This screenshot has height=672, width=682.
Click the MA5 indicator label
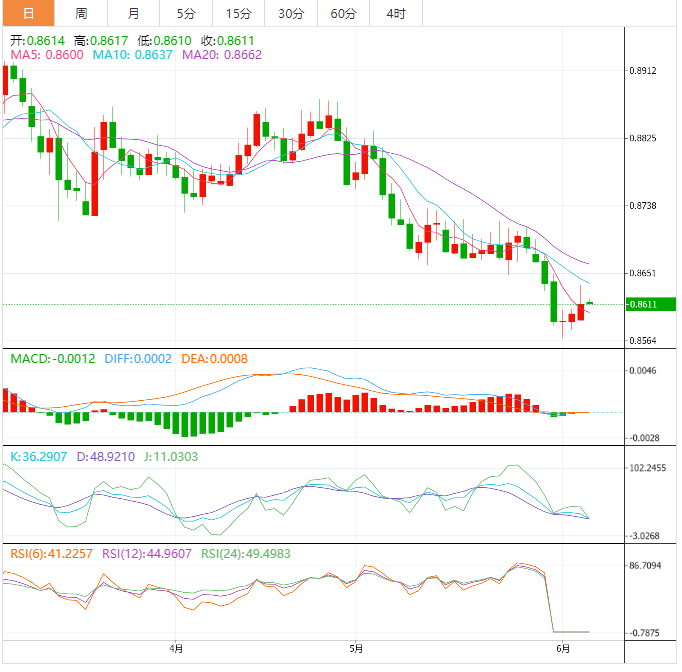pyautogui.click(x=47, y=54)
